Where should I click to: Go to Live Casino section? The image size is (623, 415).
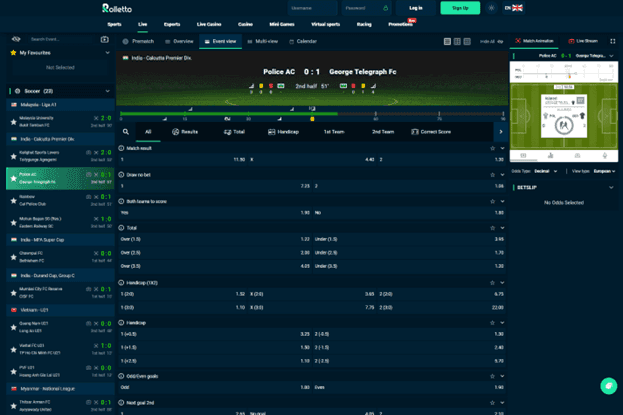(209, 24)
